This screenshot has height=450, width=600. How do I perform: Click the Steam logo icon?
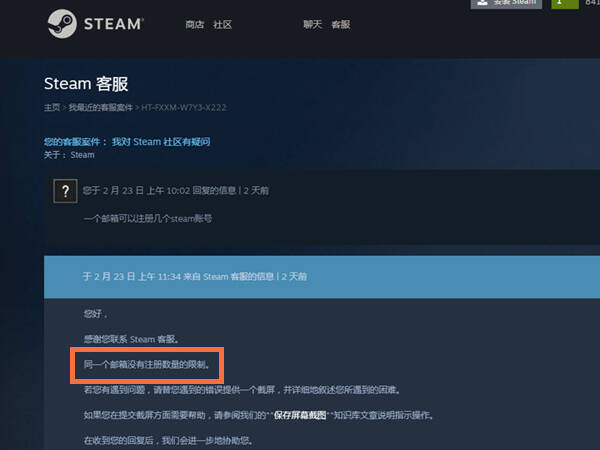click(x=62, y=24)
